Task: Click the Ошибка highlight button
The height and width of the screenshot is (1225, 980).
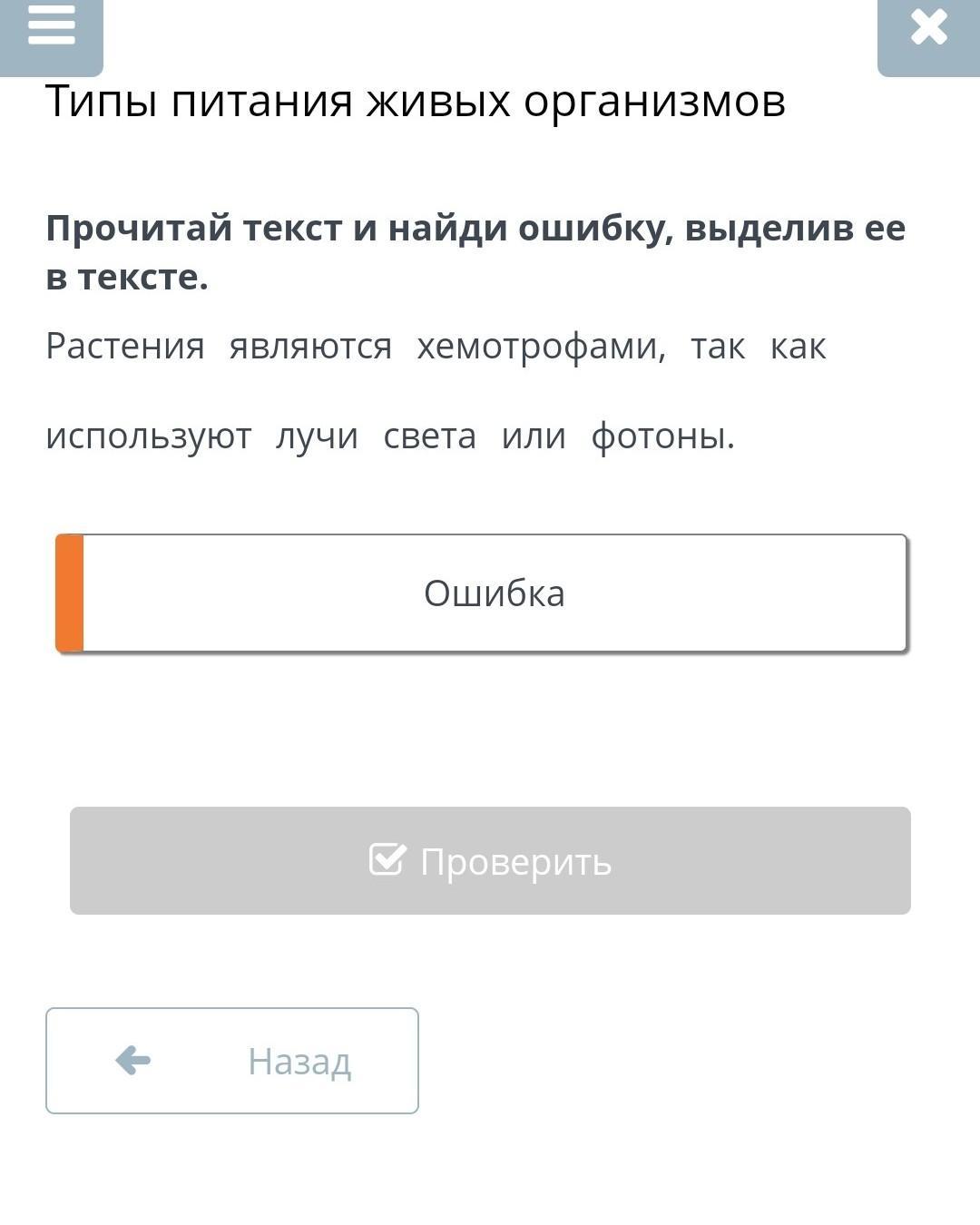Action: tap(482, 593)
